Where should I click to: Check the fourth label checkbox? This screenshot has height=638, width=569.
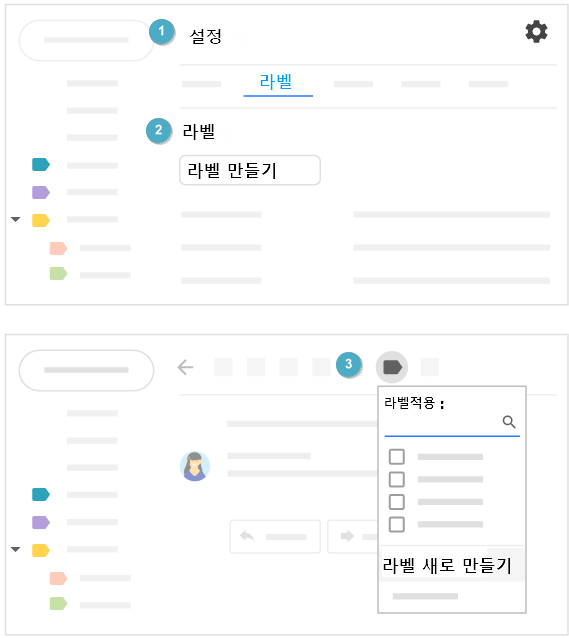click(x=396, y=524)
